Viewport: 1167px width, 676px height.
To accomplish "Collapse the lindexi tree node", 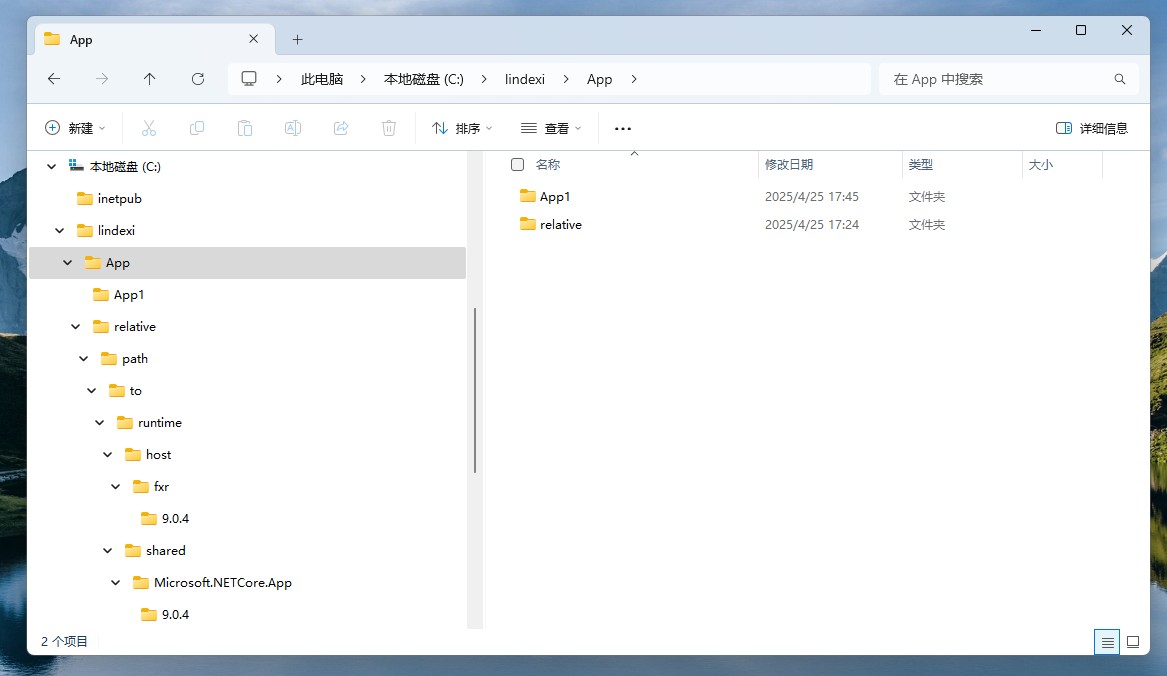I will [60, 231].
